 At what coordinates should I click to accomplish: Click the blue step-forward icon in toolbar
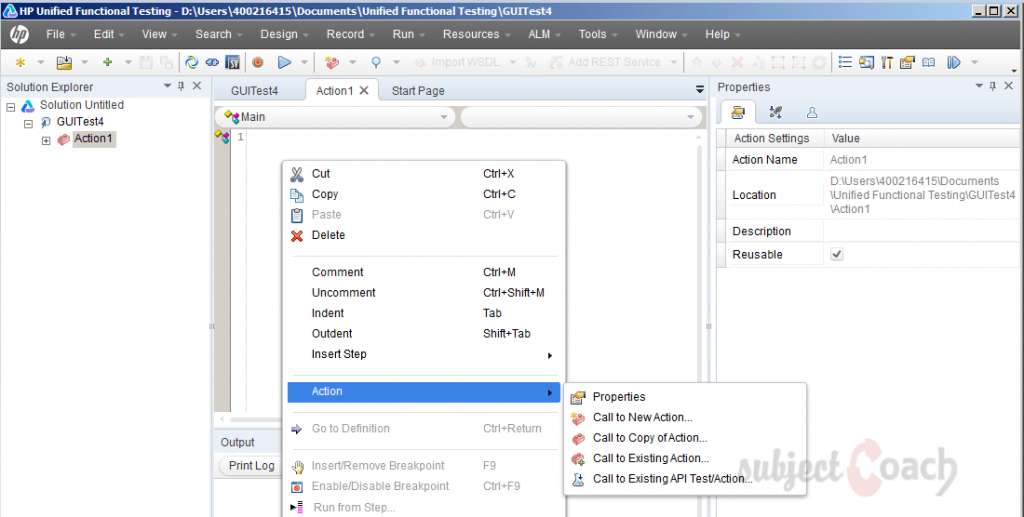[x=953, y=63]
